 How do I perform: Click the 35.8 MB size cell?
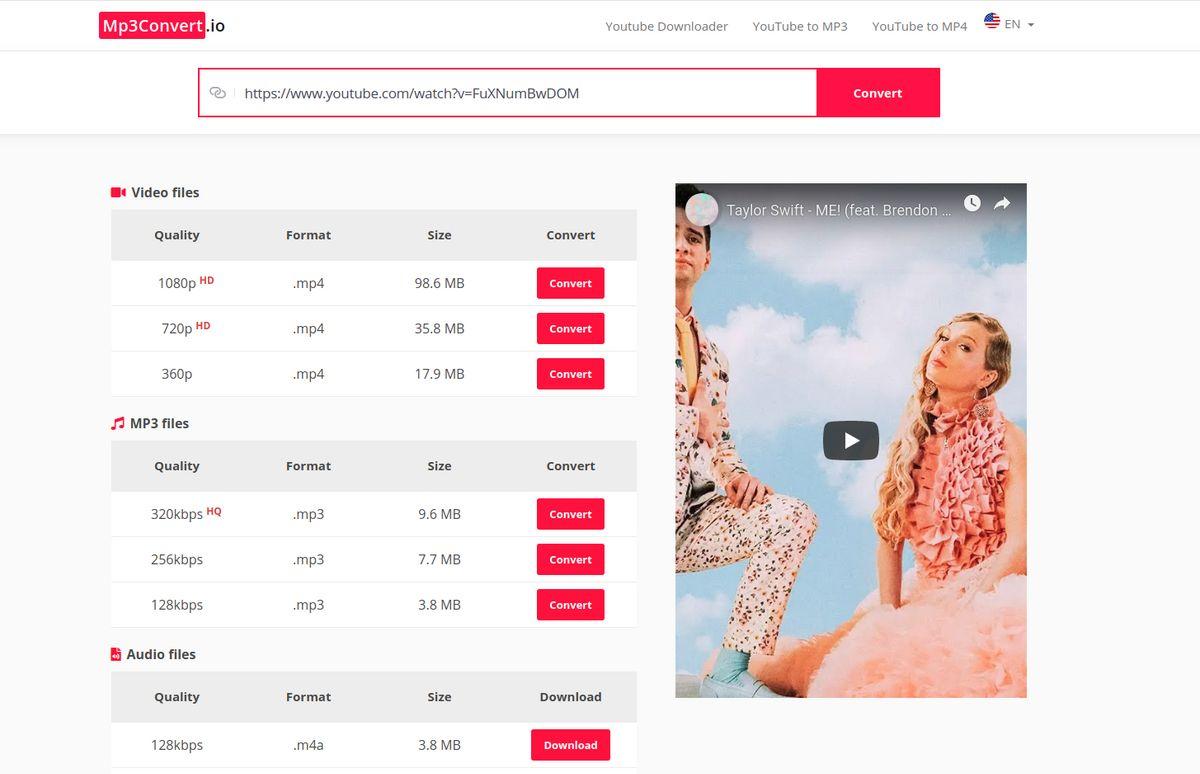point(440,328)
